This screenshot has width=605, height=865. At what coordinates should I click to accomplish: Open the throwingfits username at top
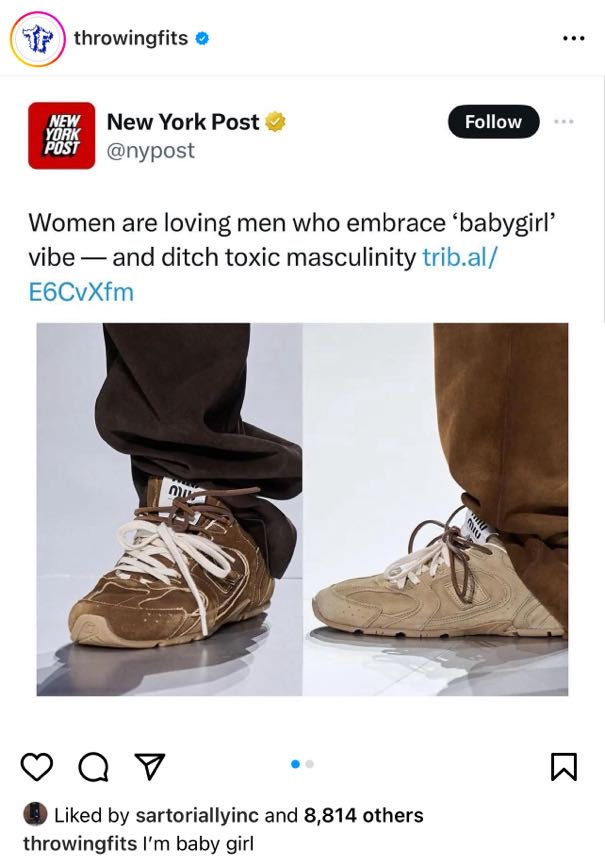[131, 38]
